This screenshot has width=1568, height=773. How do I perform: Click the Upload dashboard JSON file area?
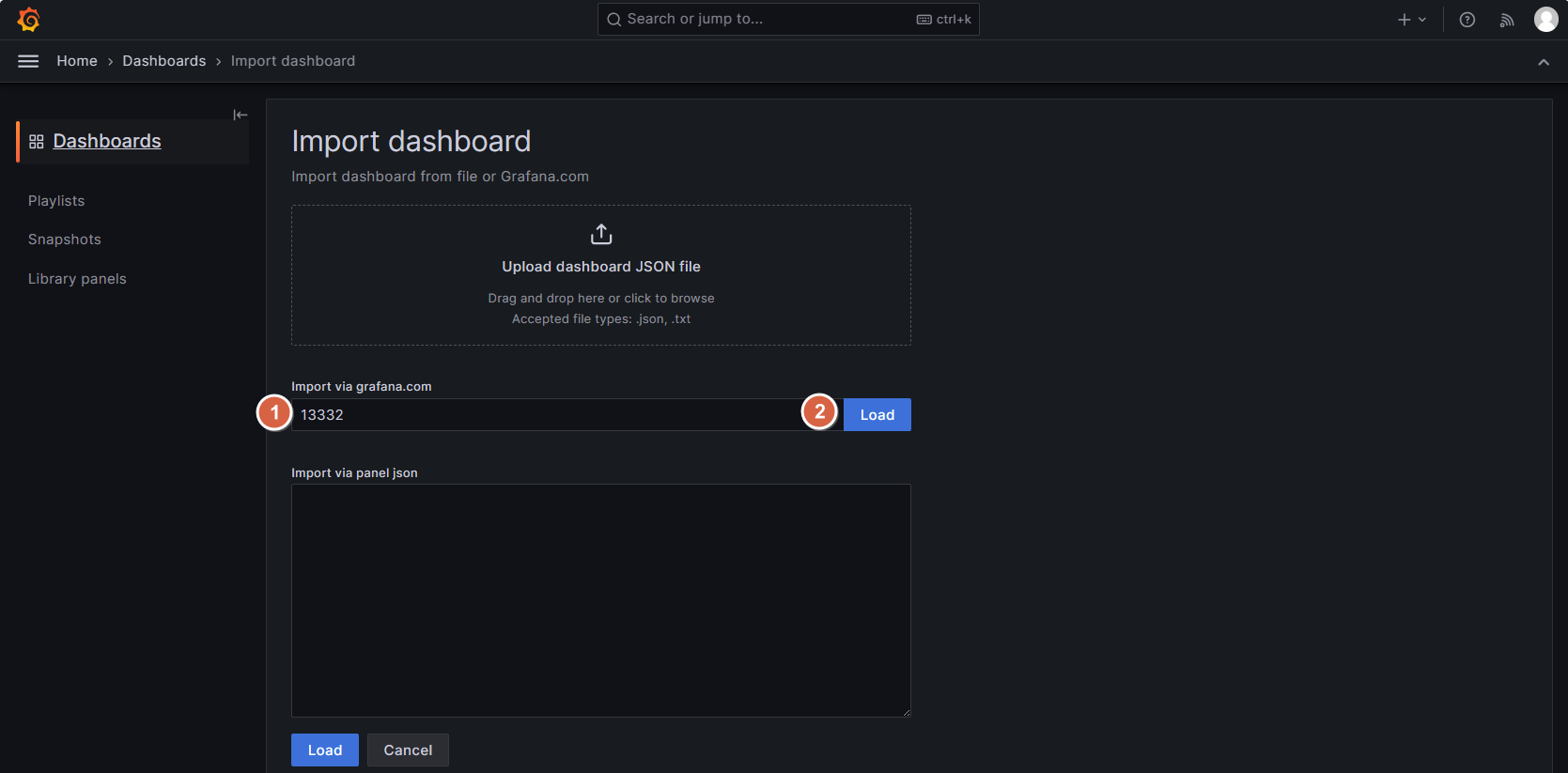pos(601,275)
